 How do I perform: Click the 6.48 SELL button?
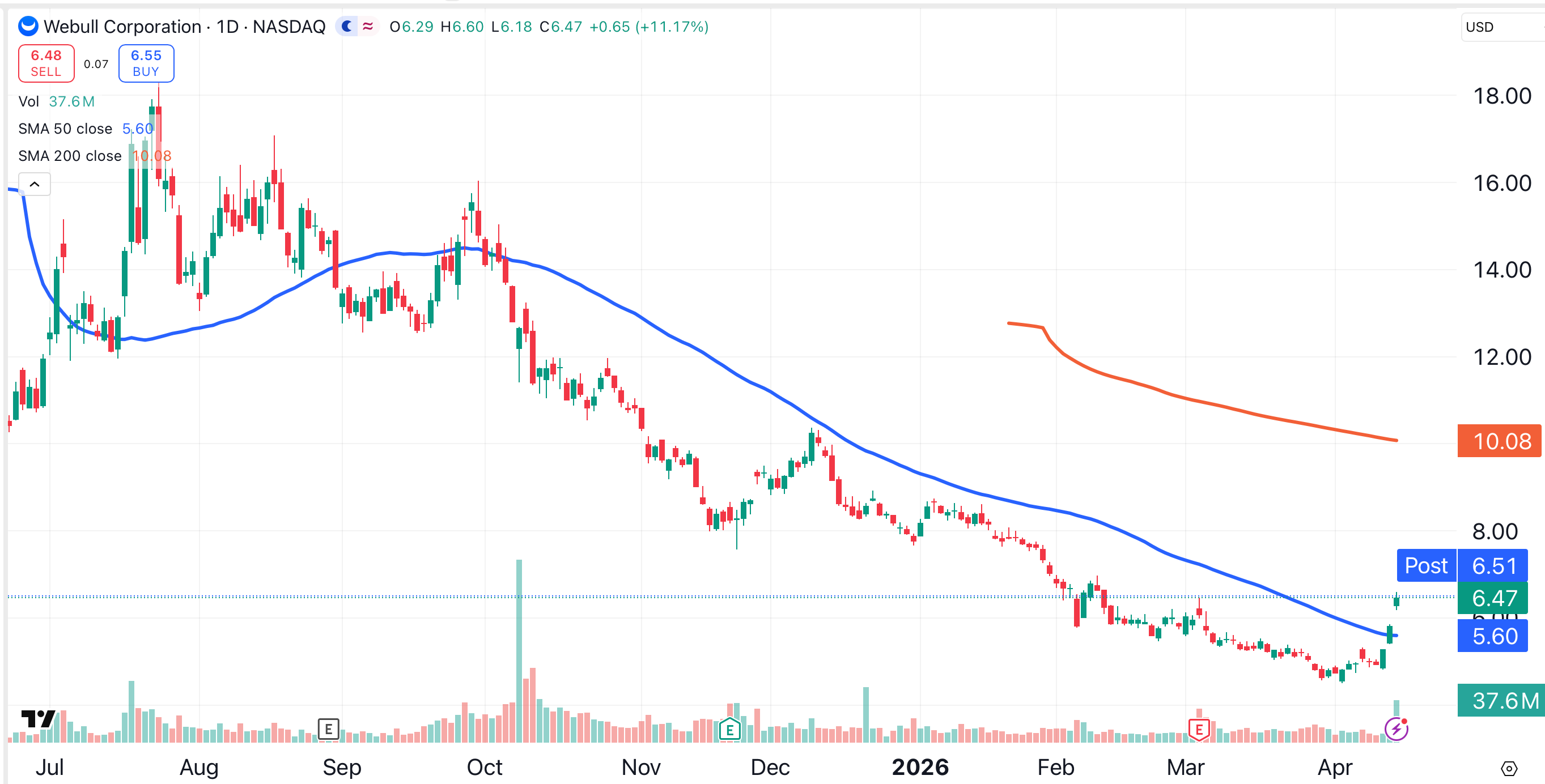46,63
